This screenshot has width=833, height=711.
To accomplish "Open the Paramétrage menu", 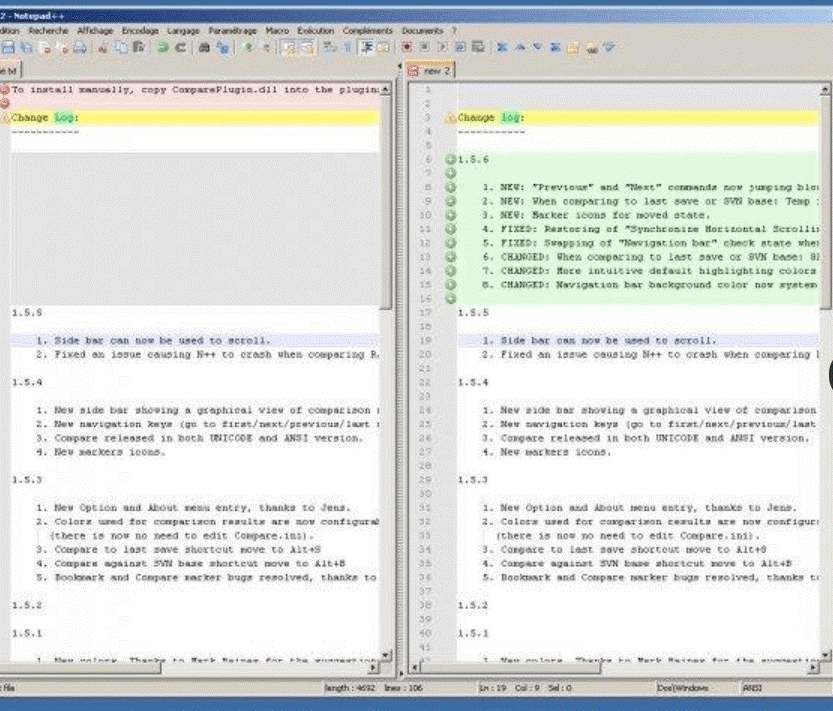I will pyautogui.click(x=232, y=31).
